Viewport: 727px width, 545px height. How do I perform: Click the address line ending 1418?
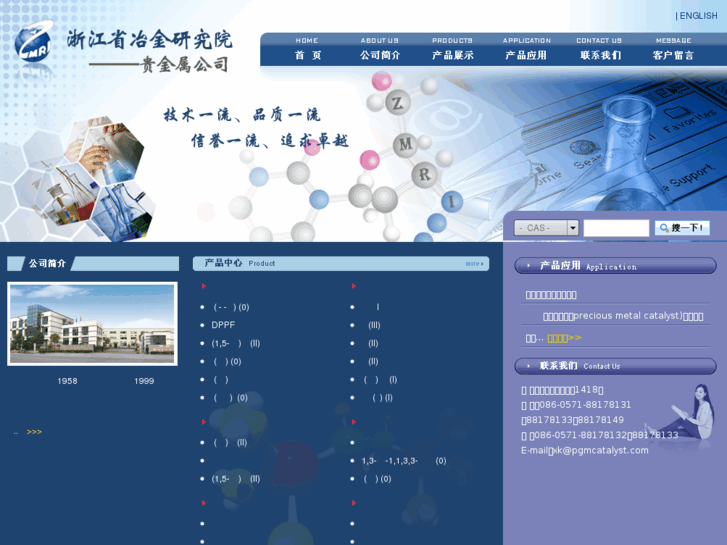click(562, 390)
